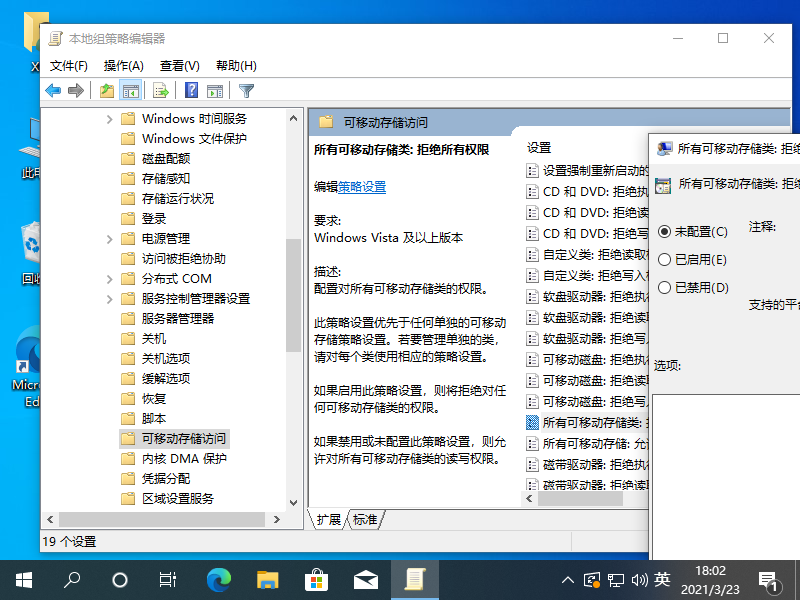The height and width of the screenshot is (600, 800).
Task: Expand the 电源管理 folder node
Action: coord(109,239)
